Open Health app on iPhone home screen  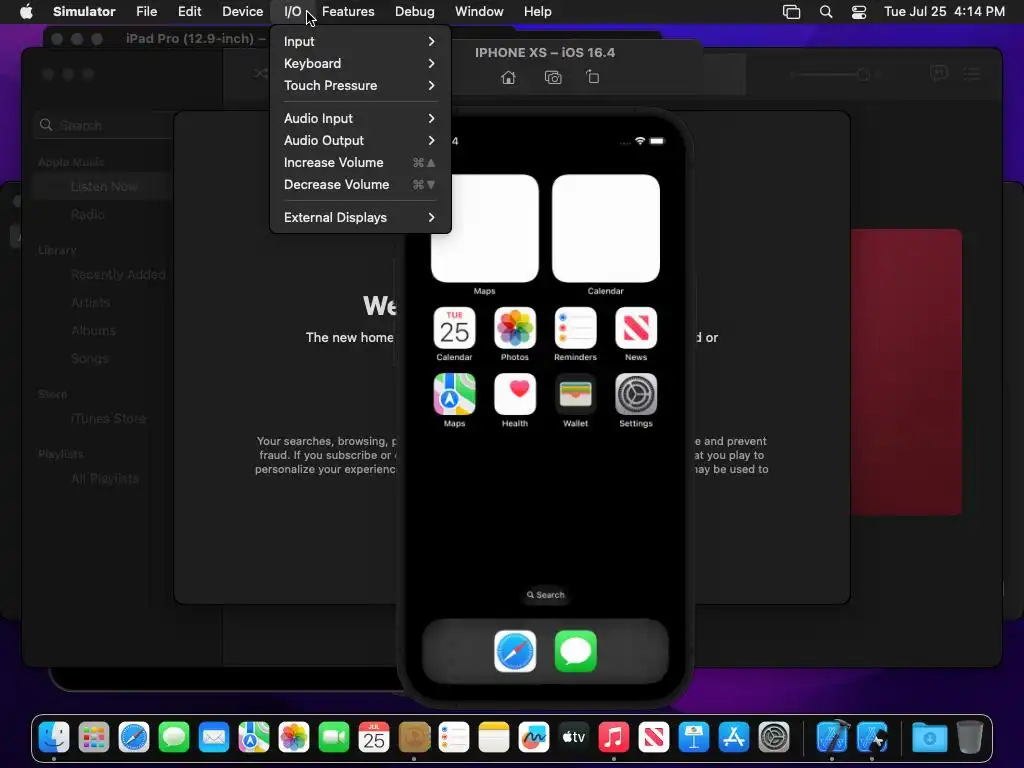click(515, 394)
